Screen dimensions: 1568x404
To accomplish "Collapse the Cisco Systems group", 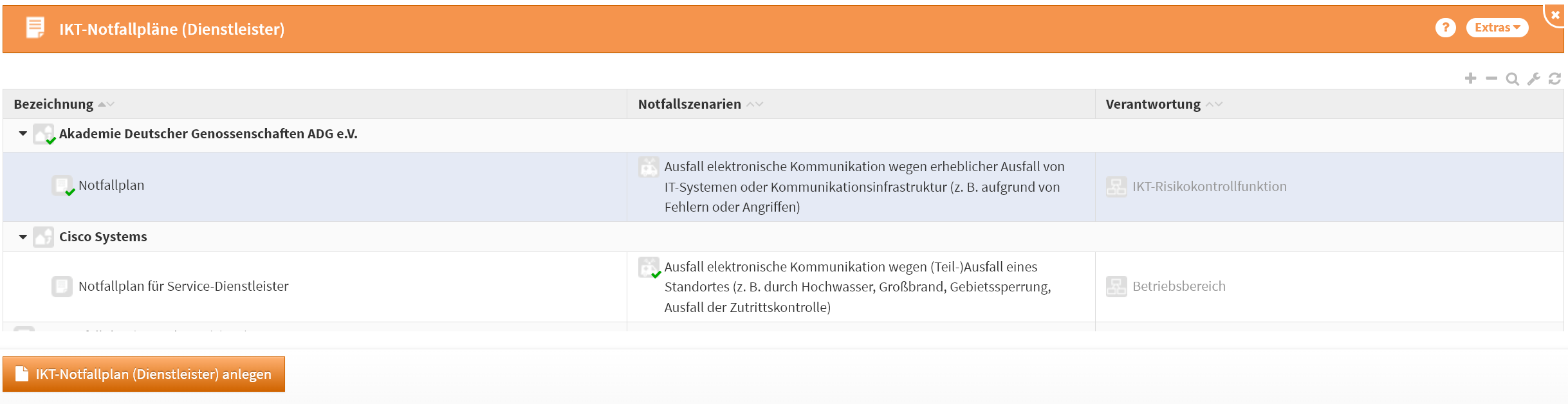I will point(23,237).
